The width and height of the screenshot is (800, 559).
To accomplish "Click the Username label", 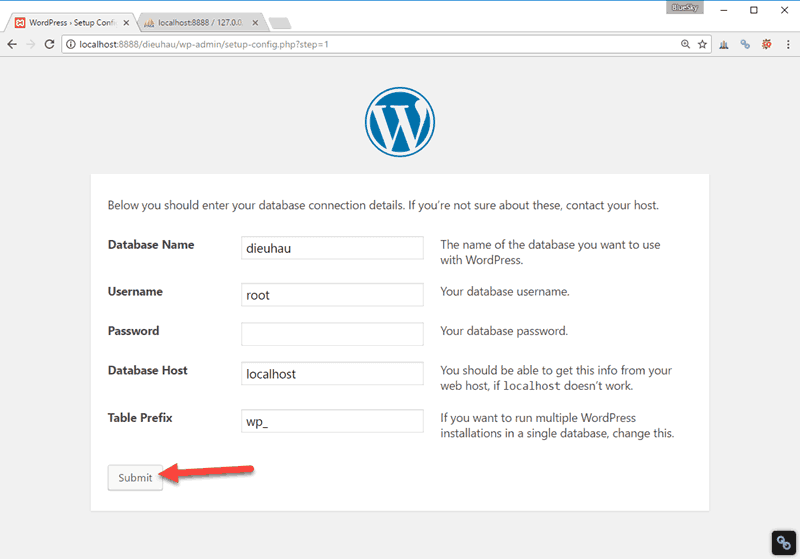I will click(135, 292).
